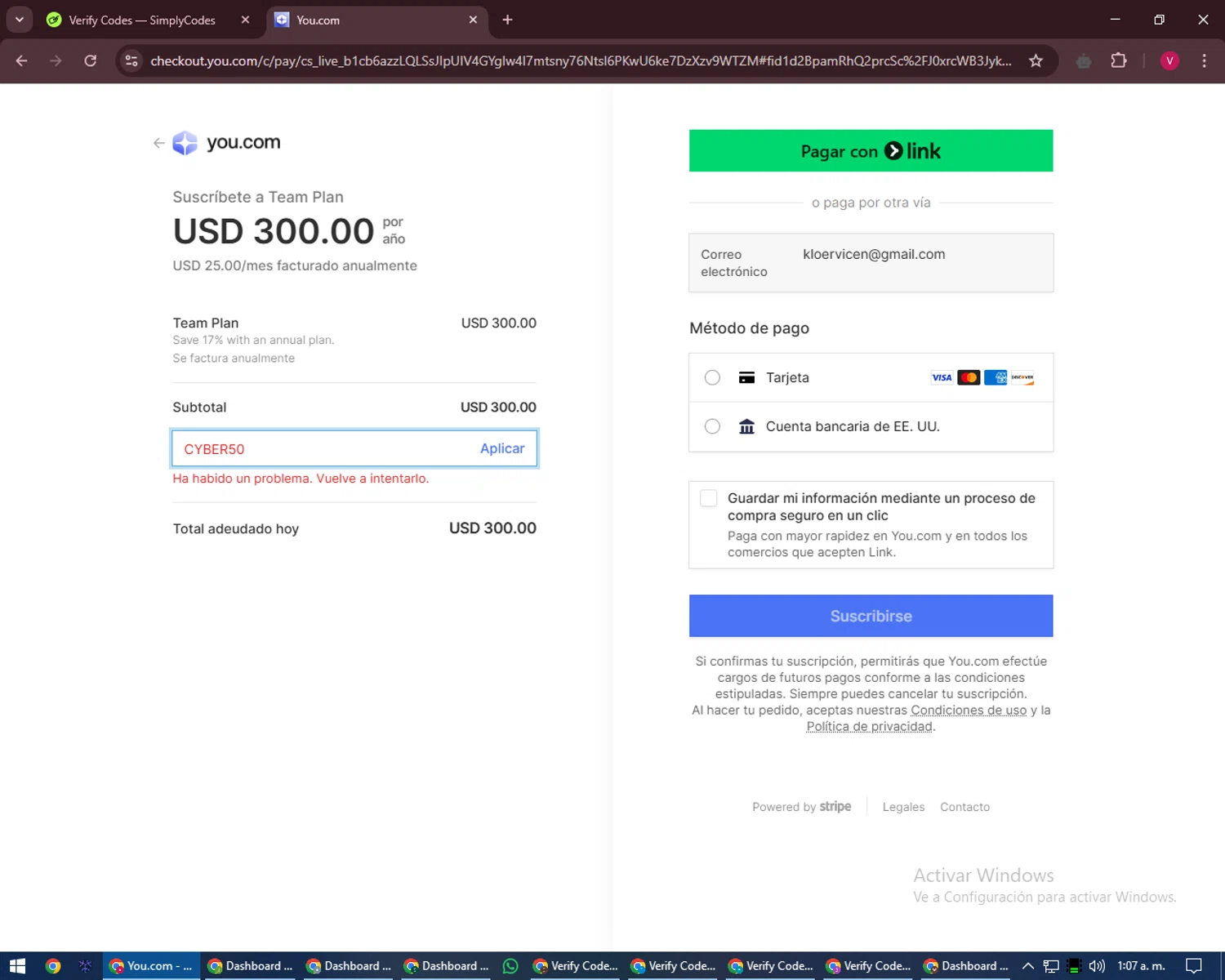The image size is (1225, 980).
Task: Click 'Save 17% with an annual plan.' text
Action: point(253,340)
